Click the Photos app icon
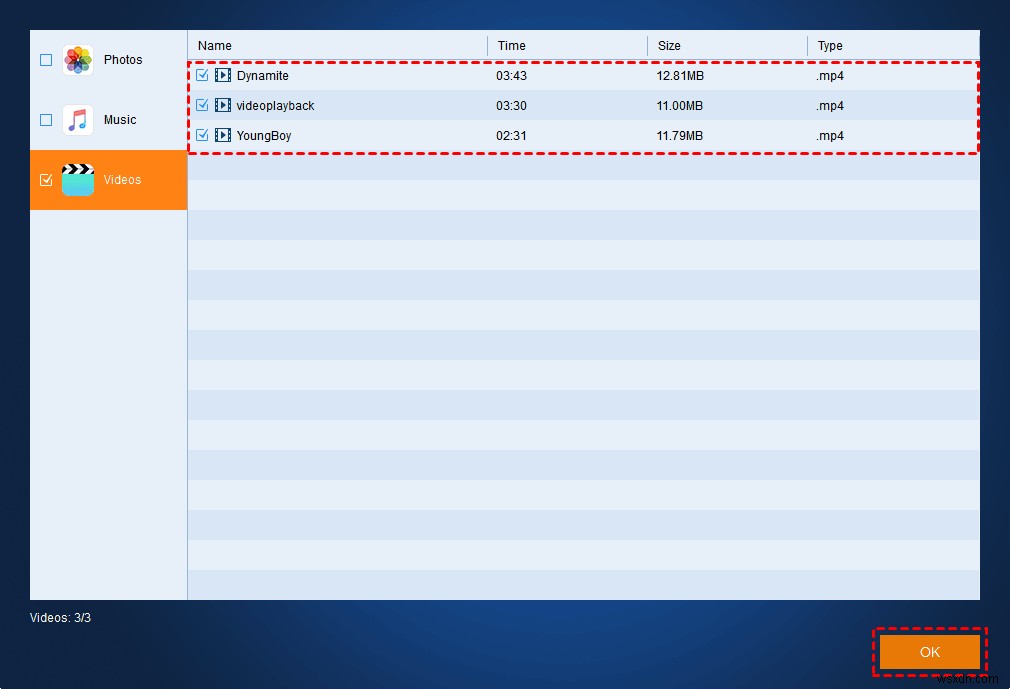Viewport: 1010px width, 689px height. [78, 60]
